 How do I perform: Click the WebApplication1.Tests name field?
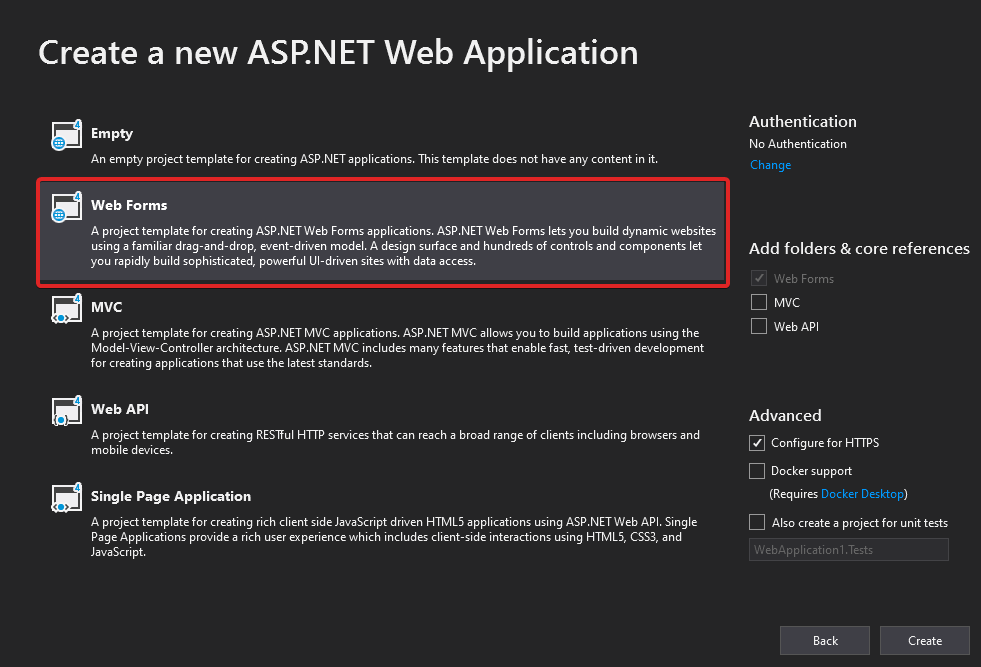point(848,548)
